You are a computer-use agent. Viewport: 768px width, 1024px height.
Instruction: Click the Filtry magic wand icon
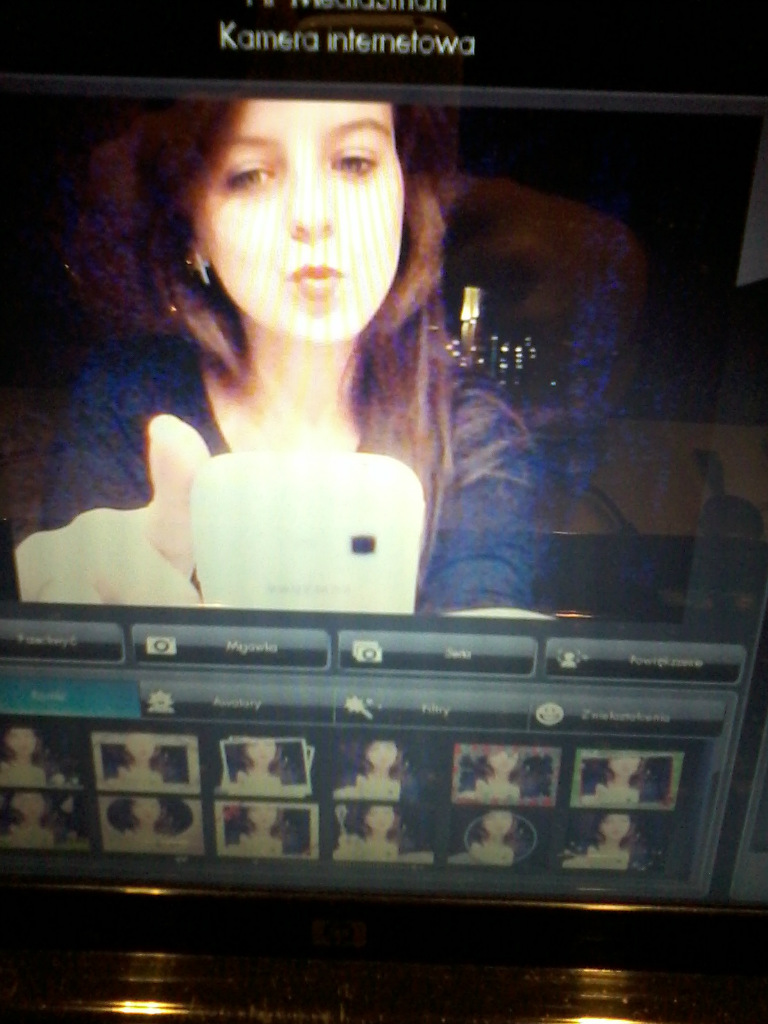pyautogui.click(x=358, y=707)
